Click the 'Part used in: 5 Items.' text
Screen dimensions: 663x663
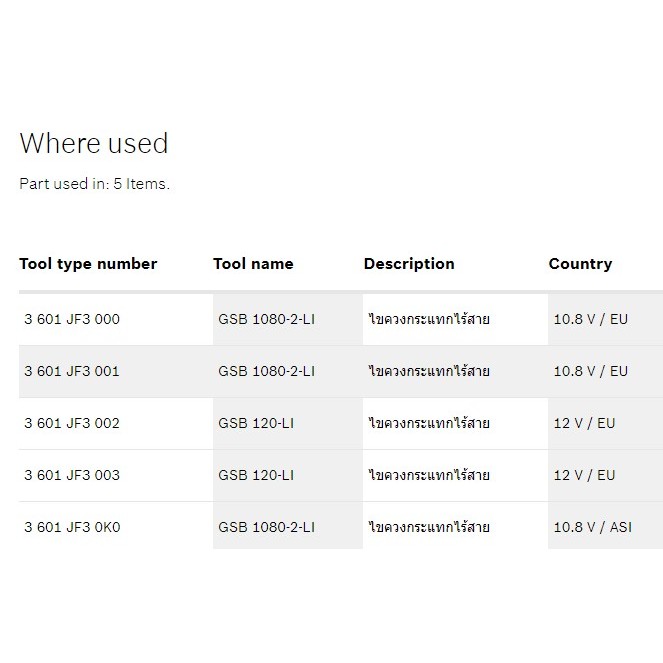coord(94,184)
